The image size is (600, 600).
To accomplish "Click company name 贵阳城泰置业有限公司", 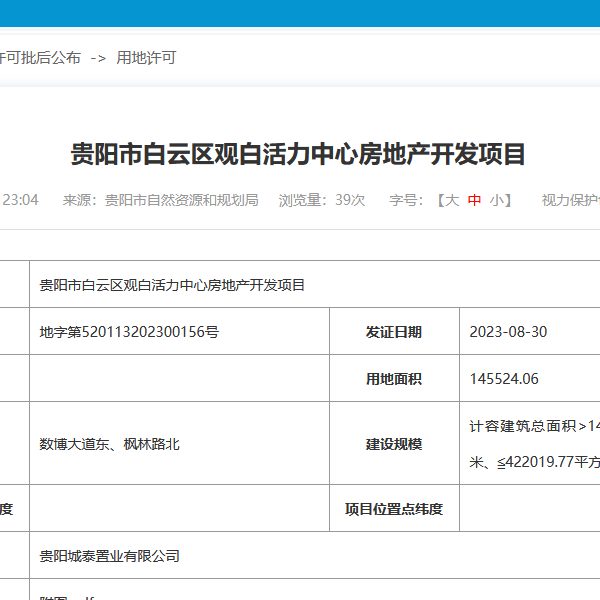I will pyautogui.click(x=110, y=556).
